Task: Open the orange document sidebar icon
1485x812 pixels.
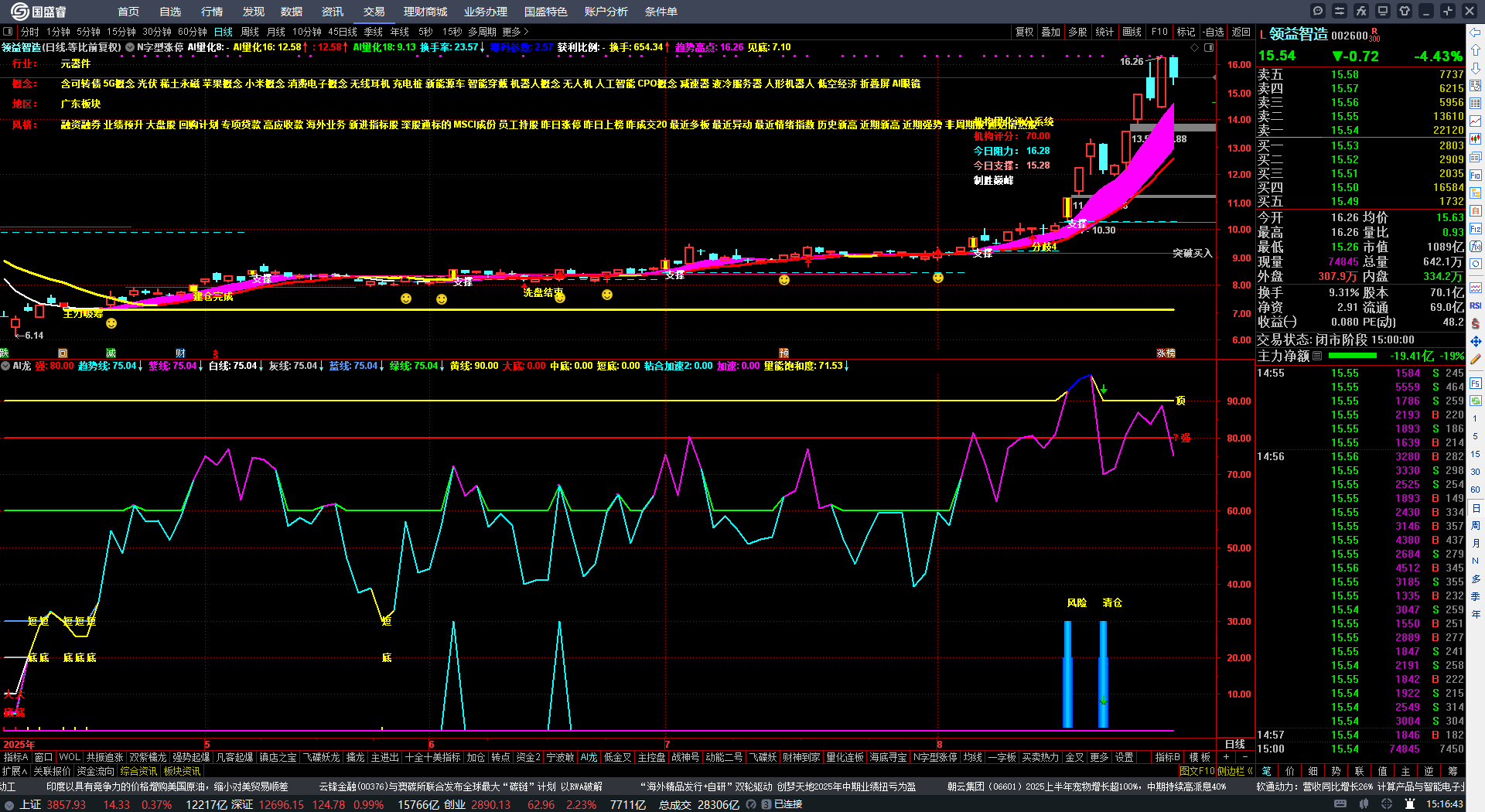Action: (1476, 210)
